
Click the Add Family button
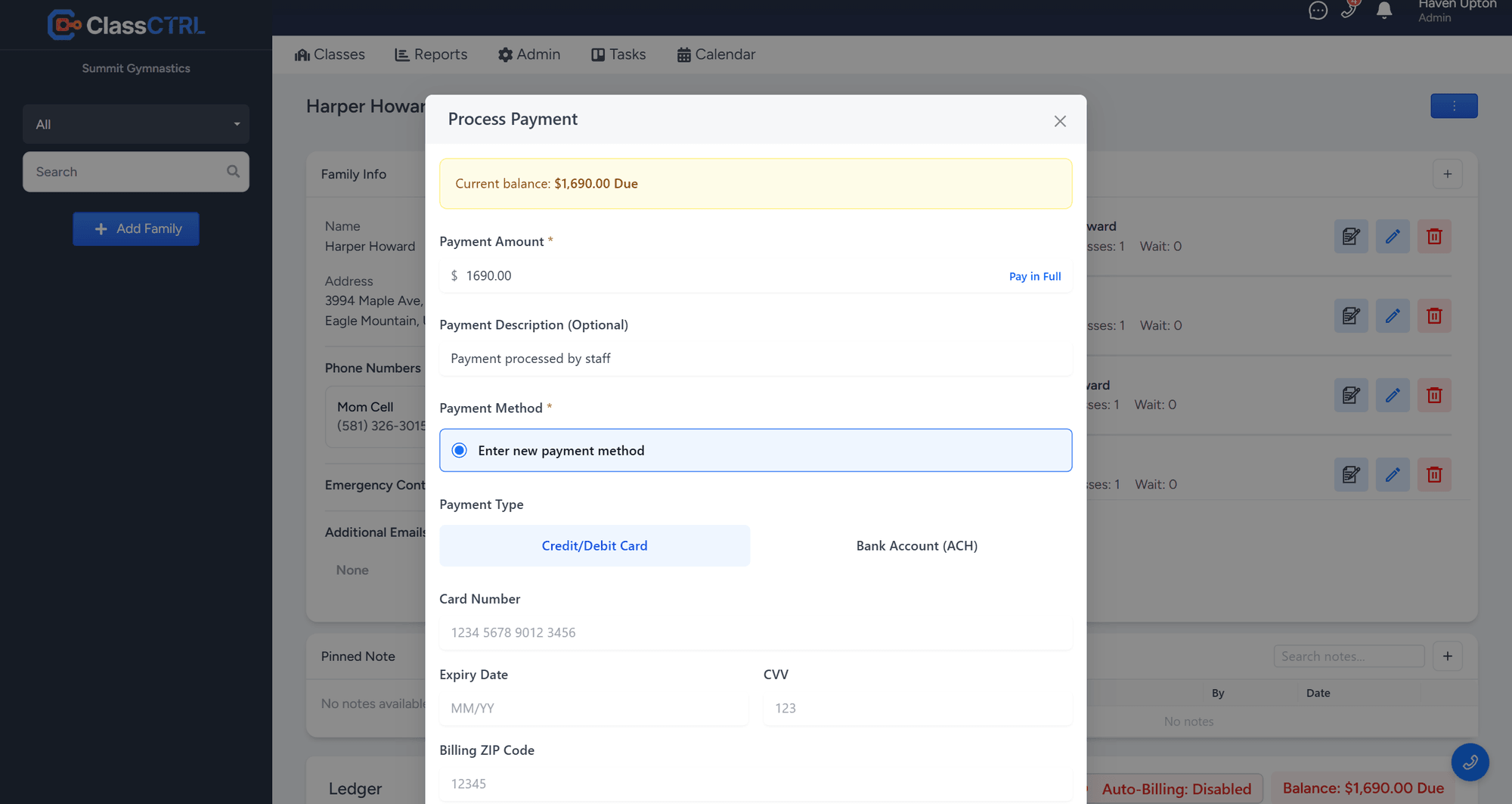pos(136,228)
